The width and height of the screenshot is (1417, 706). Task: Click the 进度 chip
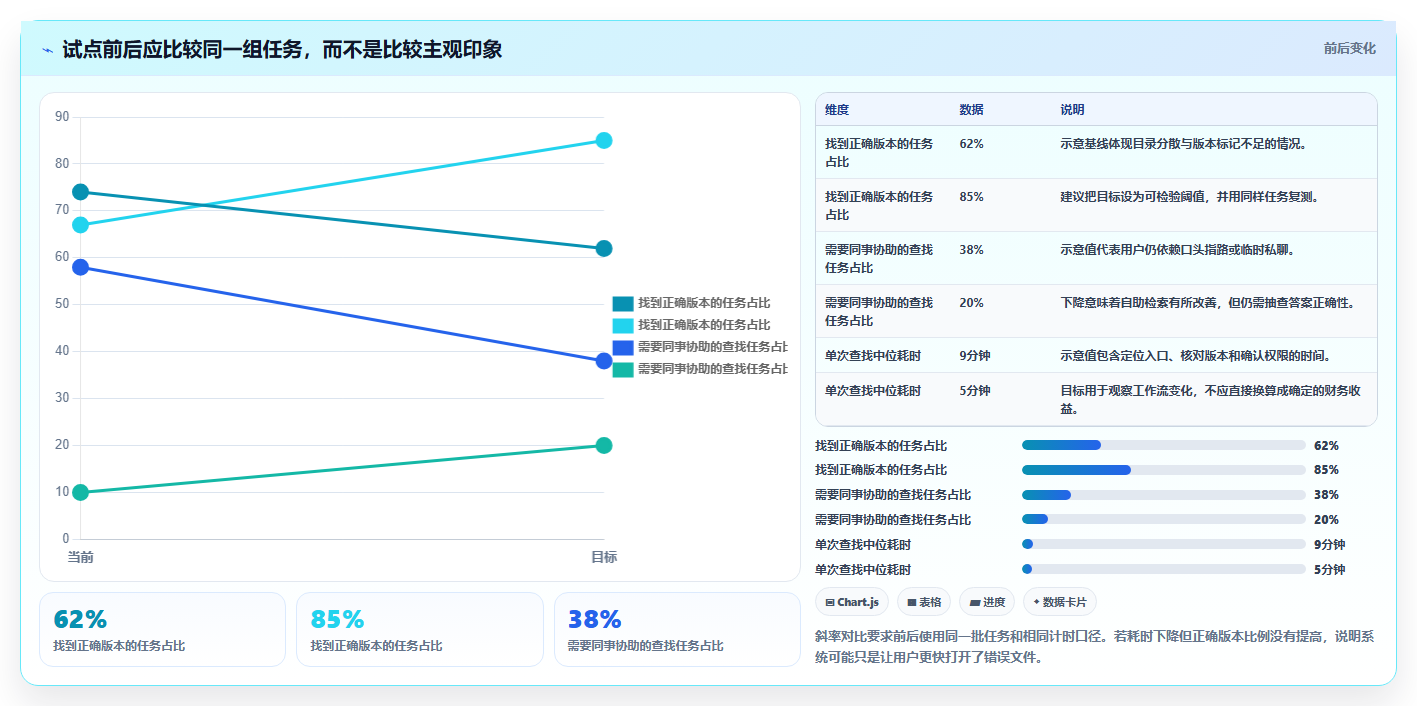(986, 602)
